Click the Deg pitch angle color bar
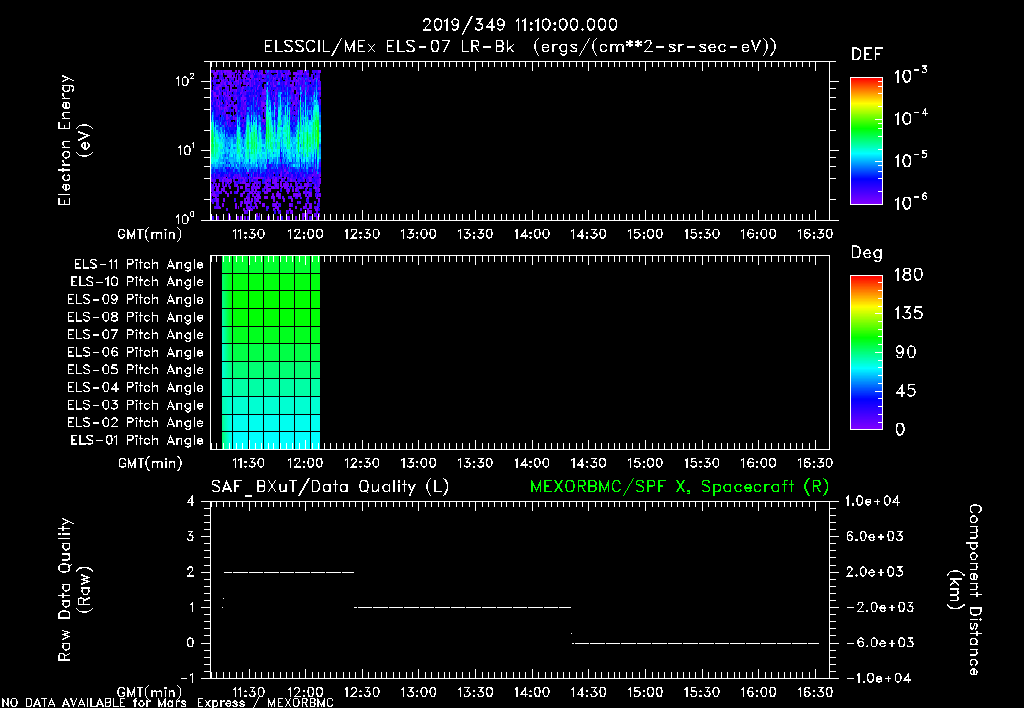Image resolution: width=1024 pixels, height=708 pixels. click(866, 353)
